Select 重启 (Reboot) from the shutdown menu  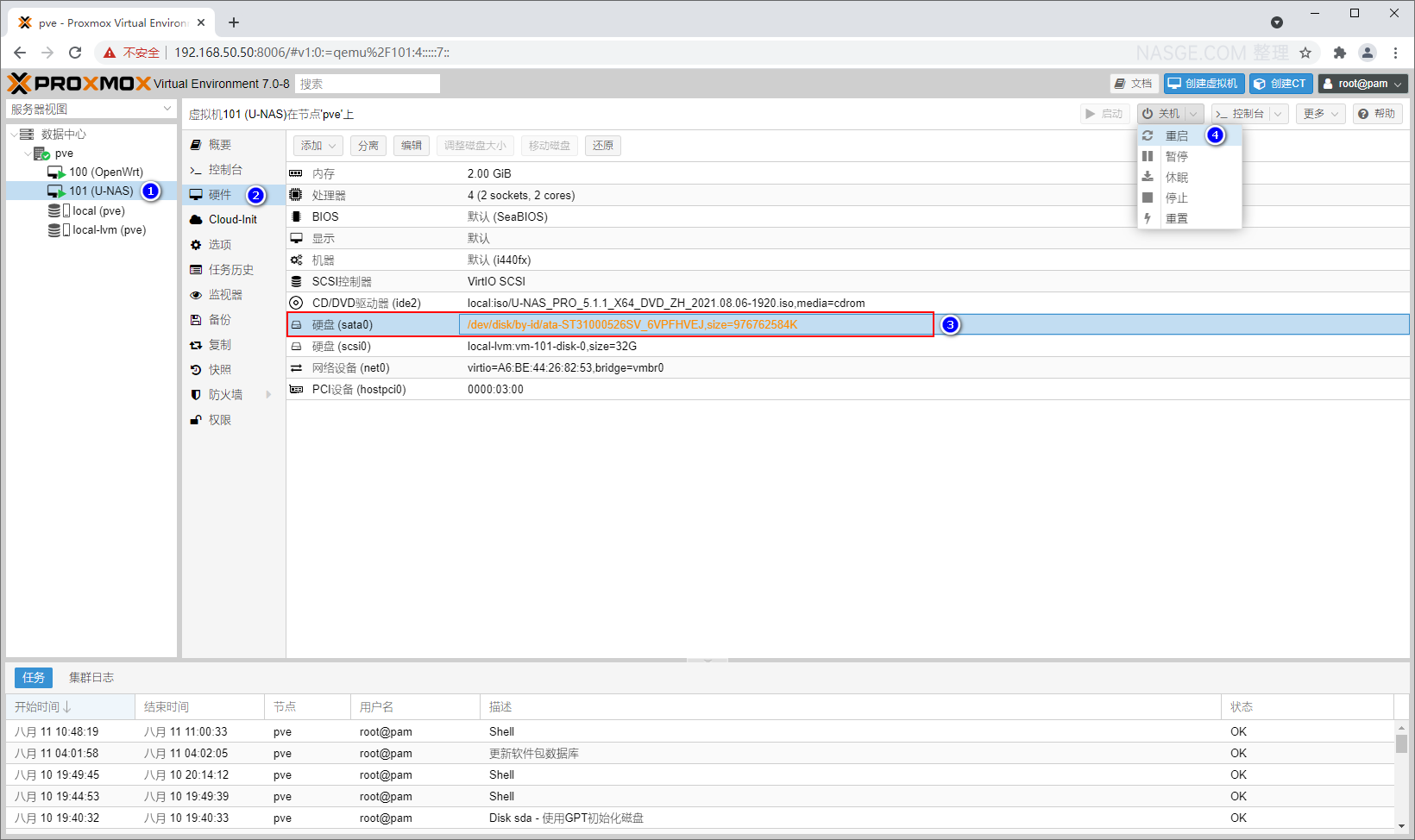coord(1189,135)
